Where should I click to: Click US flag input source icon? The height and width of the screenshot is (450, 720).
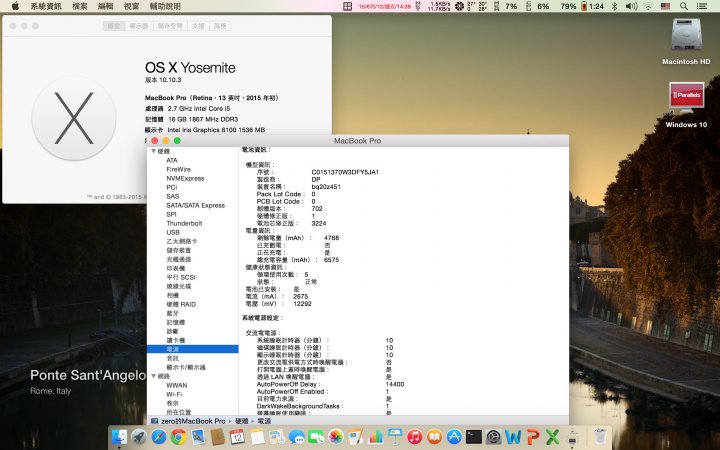(x=665, y=6)
